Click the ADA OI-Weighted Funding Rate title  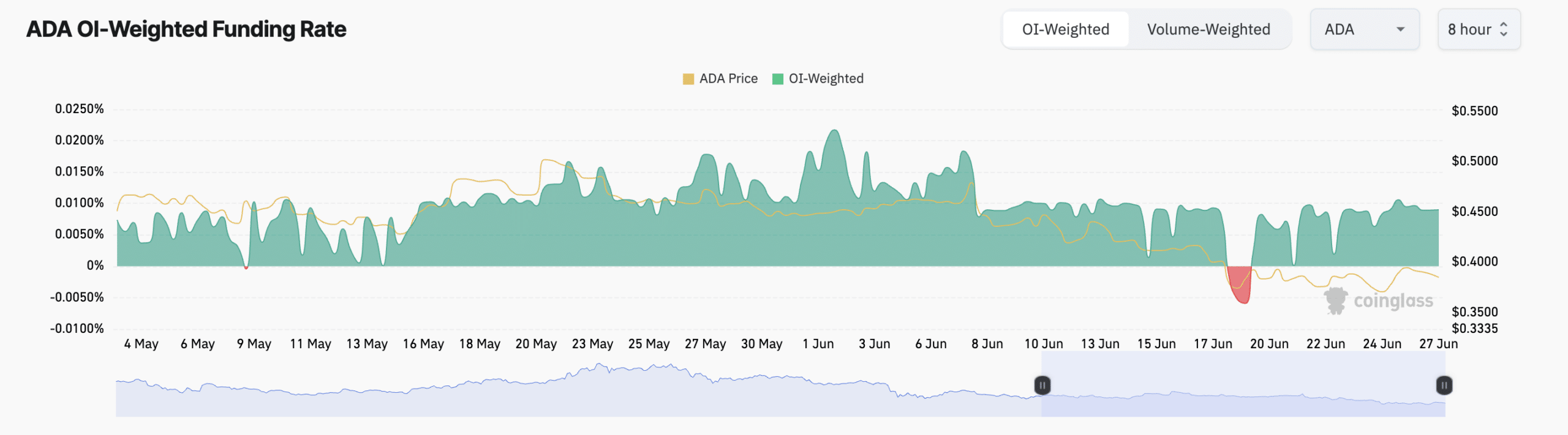(186, 29)
